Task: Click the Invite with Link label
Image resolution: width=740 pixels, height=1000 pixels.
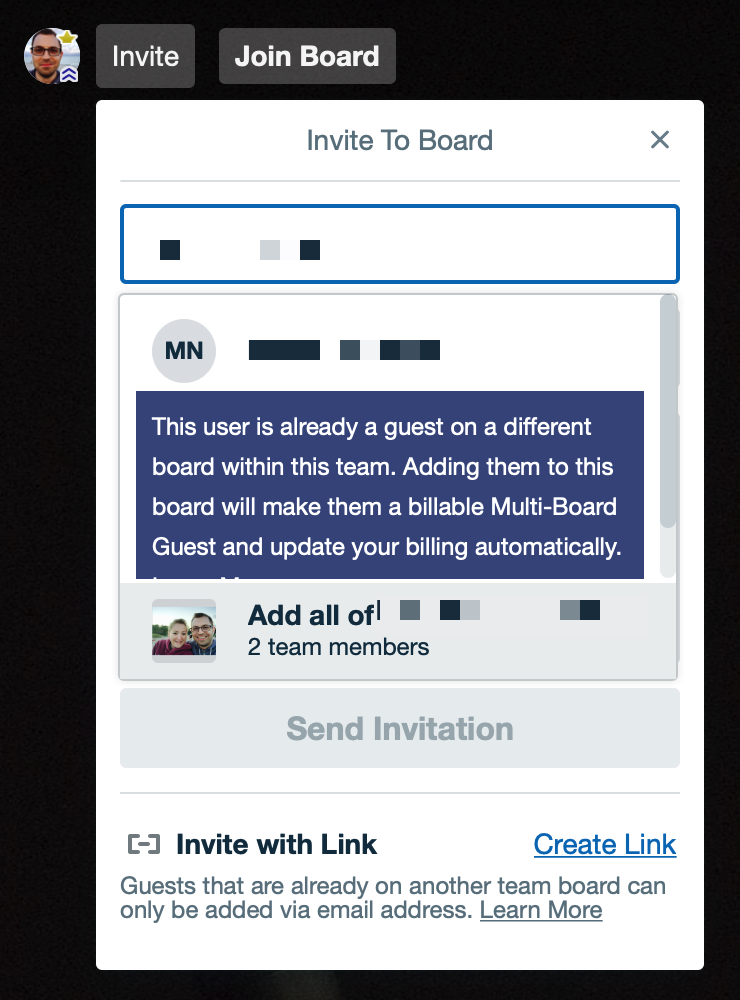Action: pos(276,844)
